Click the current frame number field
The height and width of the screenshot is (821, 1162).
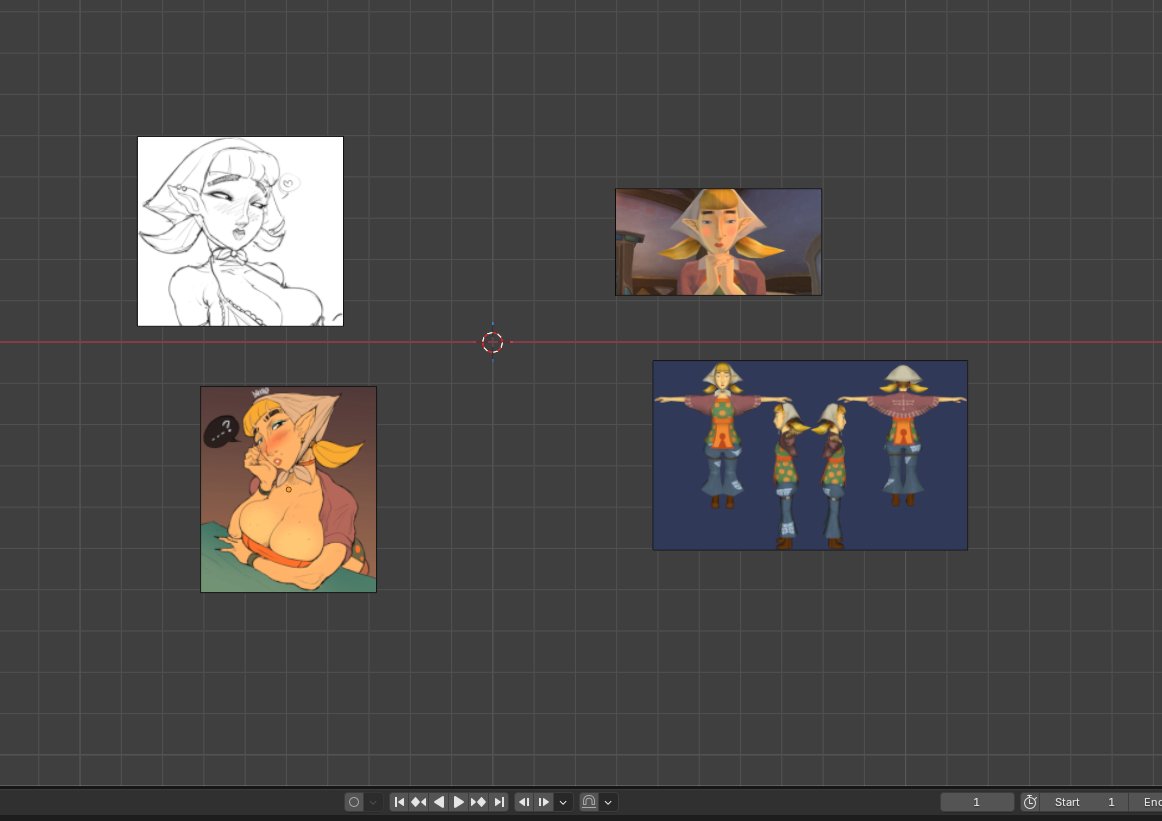[977, 801]
